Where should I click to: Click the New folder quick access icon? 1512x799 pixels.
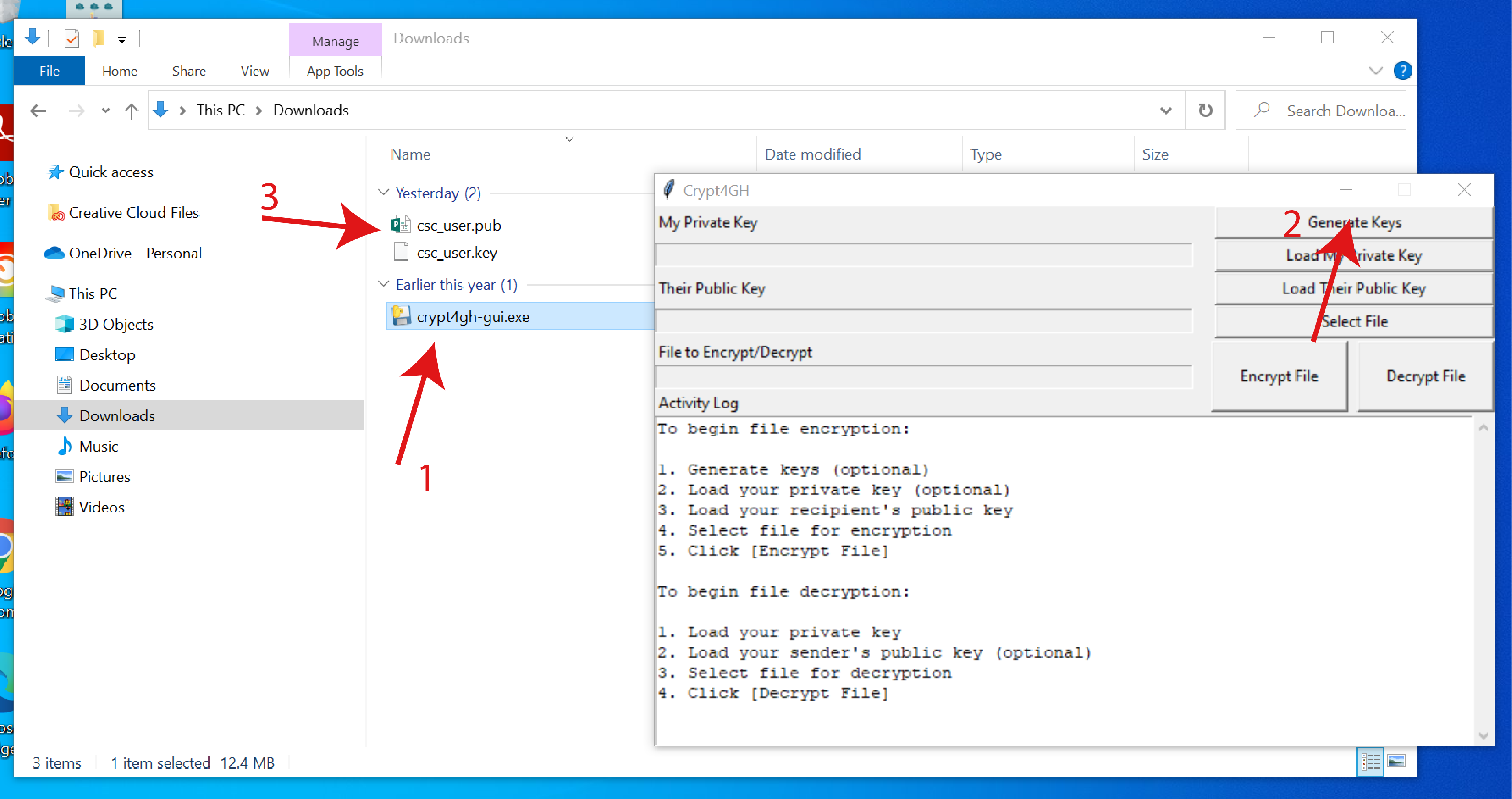click(x=98, y=39)
